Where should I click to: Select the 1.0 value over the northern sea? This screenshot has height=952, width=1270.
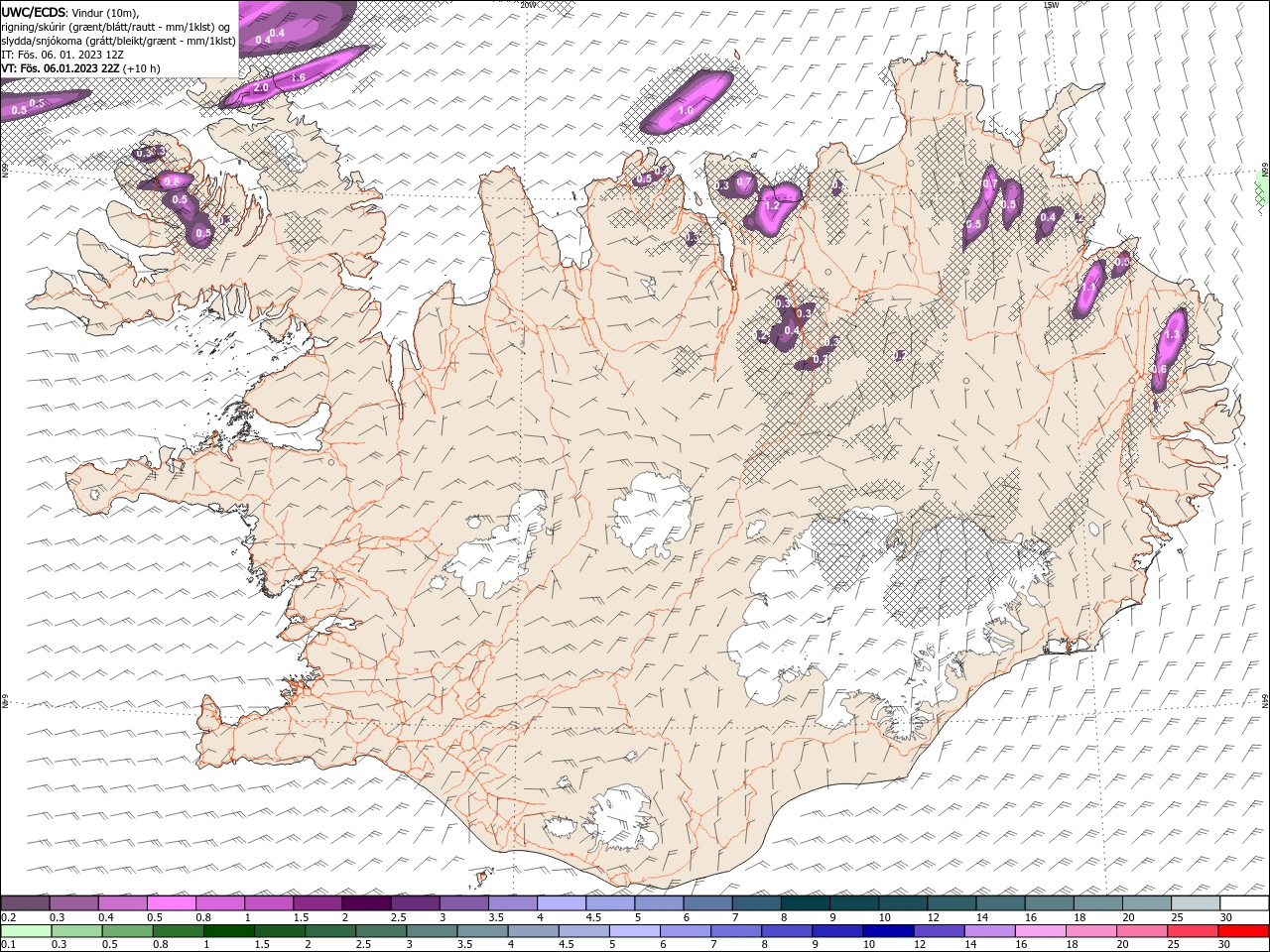(x=686, y=111)
